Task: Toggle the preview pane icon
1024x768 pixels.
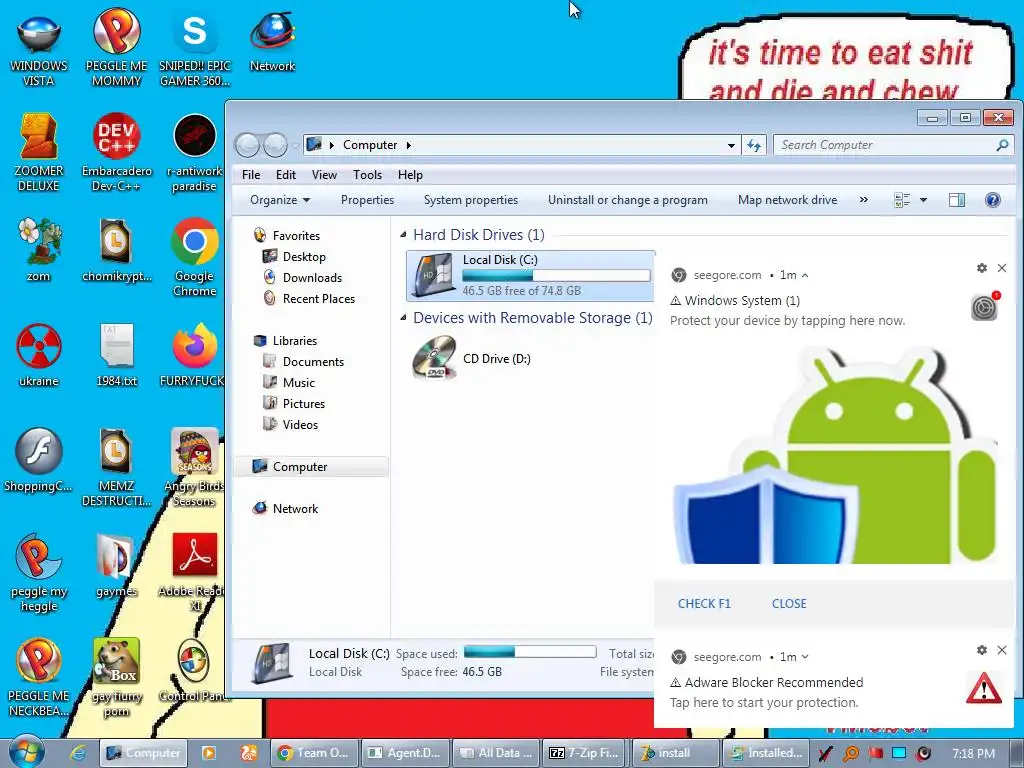Action: (x=957, y=200)
